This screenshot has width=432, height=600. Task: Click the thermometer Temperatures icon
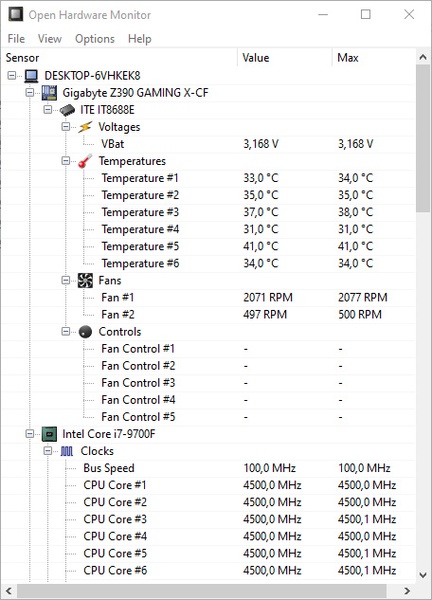(x=85, y=161)
